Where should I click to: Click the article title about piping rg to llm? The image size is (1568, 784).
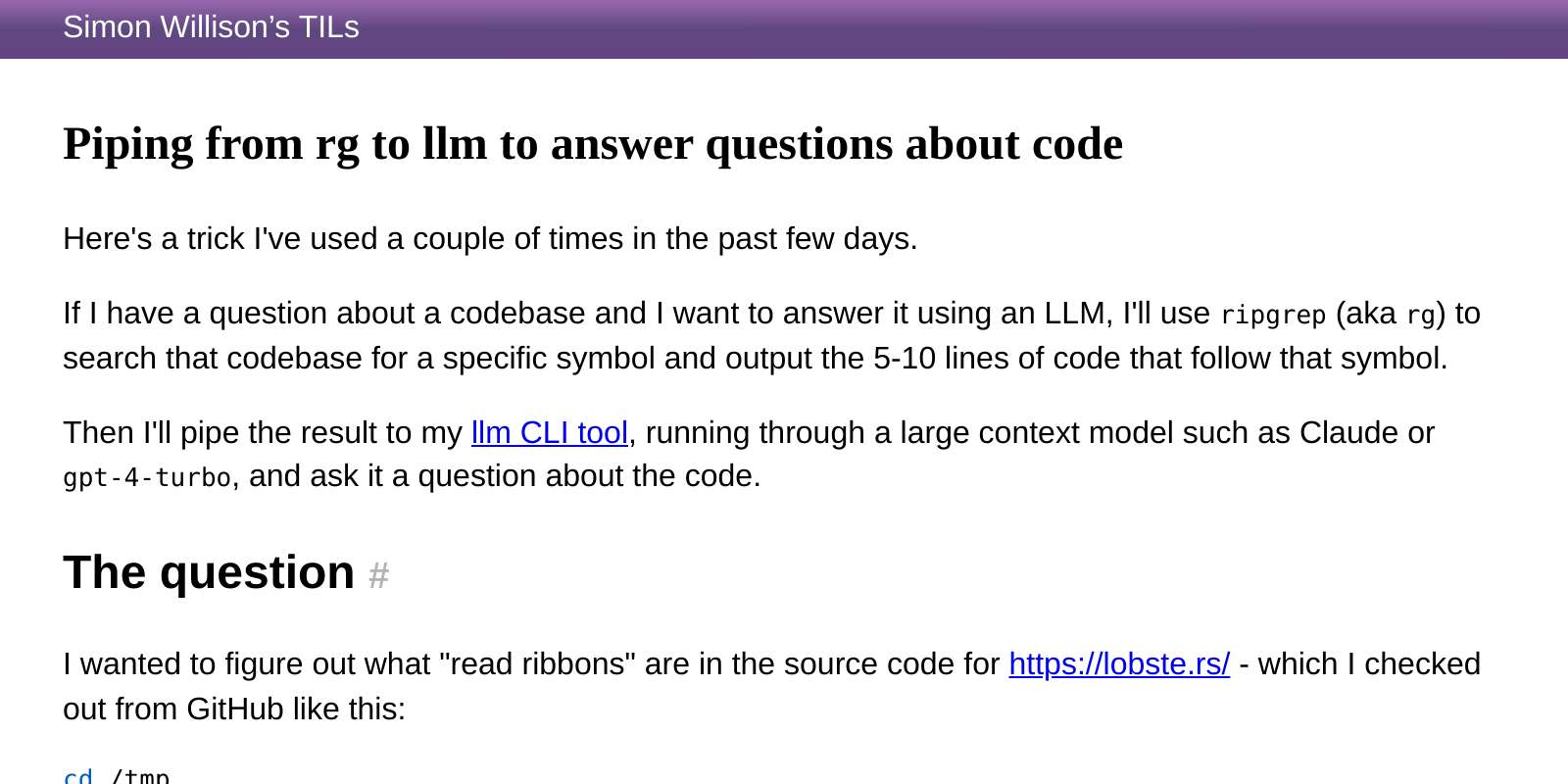click(592, 144)
